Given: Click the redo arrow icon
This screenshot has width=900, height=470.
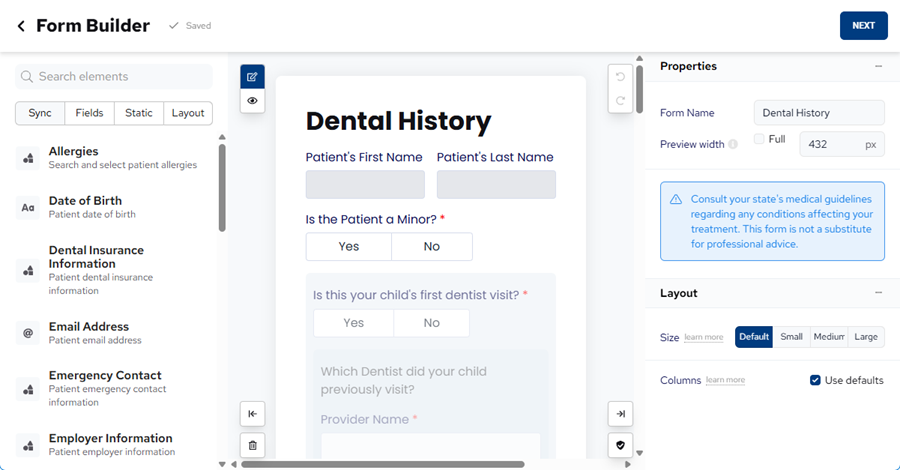Looking at the screenshot, I should click(620, 101).
